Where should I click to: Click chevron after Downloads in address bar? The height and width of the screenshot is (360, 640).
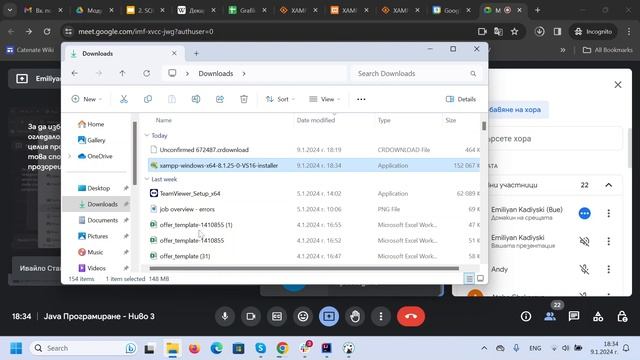point(244,73)
